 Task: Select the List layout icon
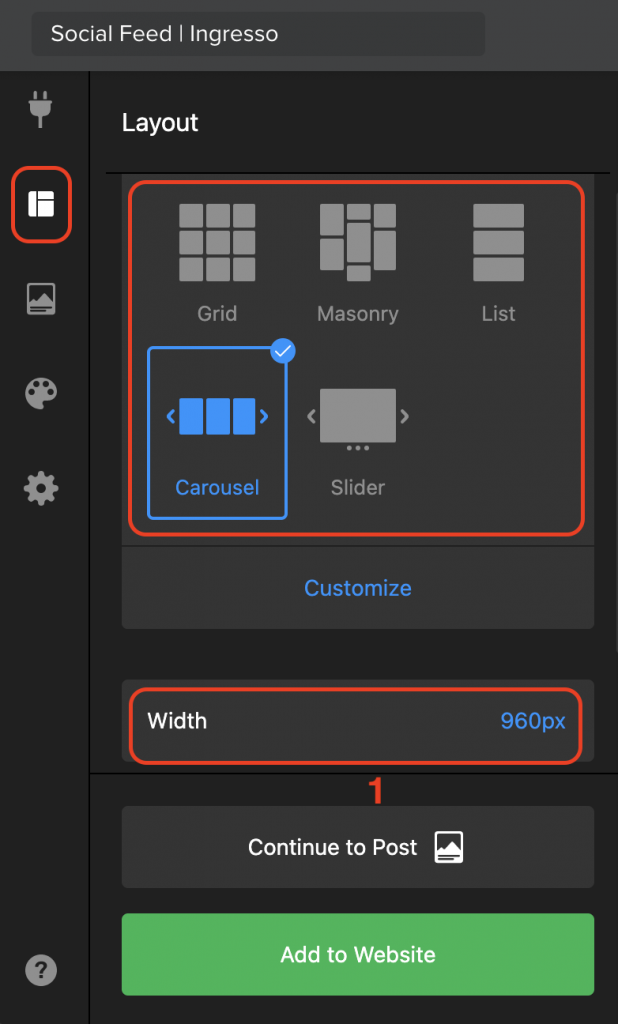[x=498, y=242]
